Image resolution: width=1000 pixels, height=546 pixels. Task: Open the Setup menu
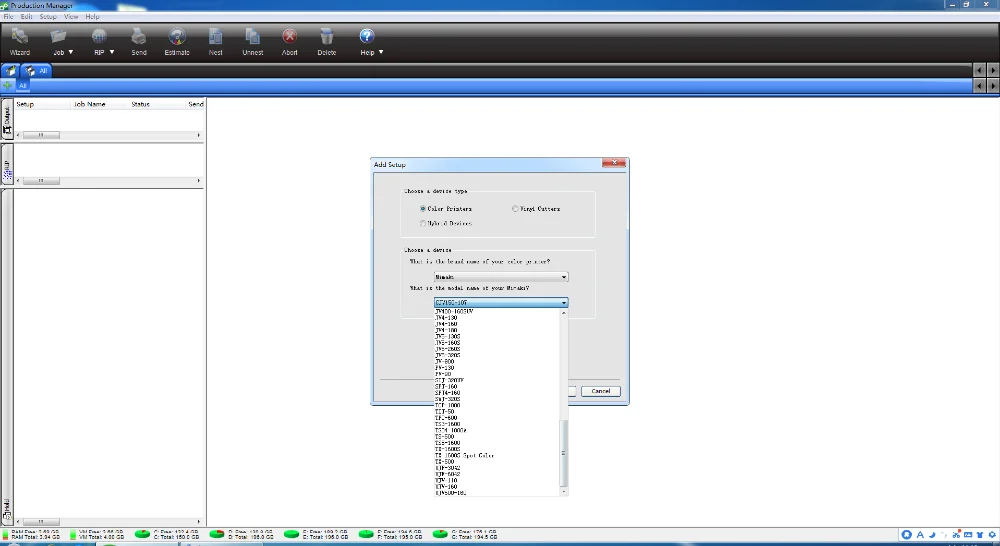(48, 17)
